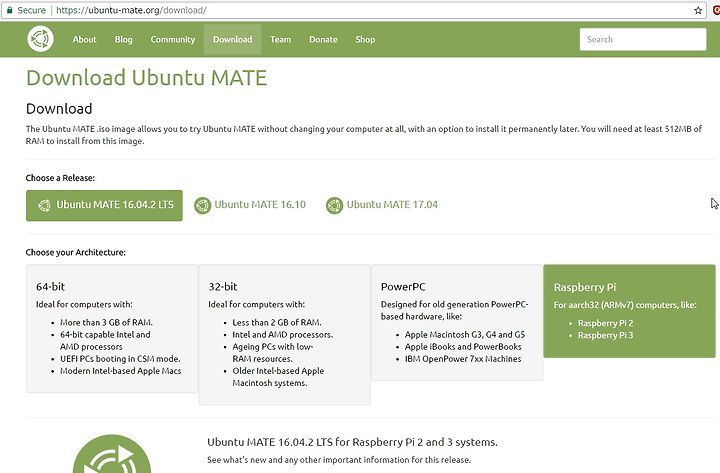
Task: Click 'Apple iBooks and PowerBooks' bullet
Action: click(x=463, y=347)
